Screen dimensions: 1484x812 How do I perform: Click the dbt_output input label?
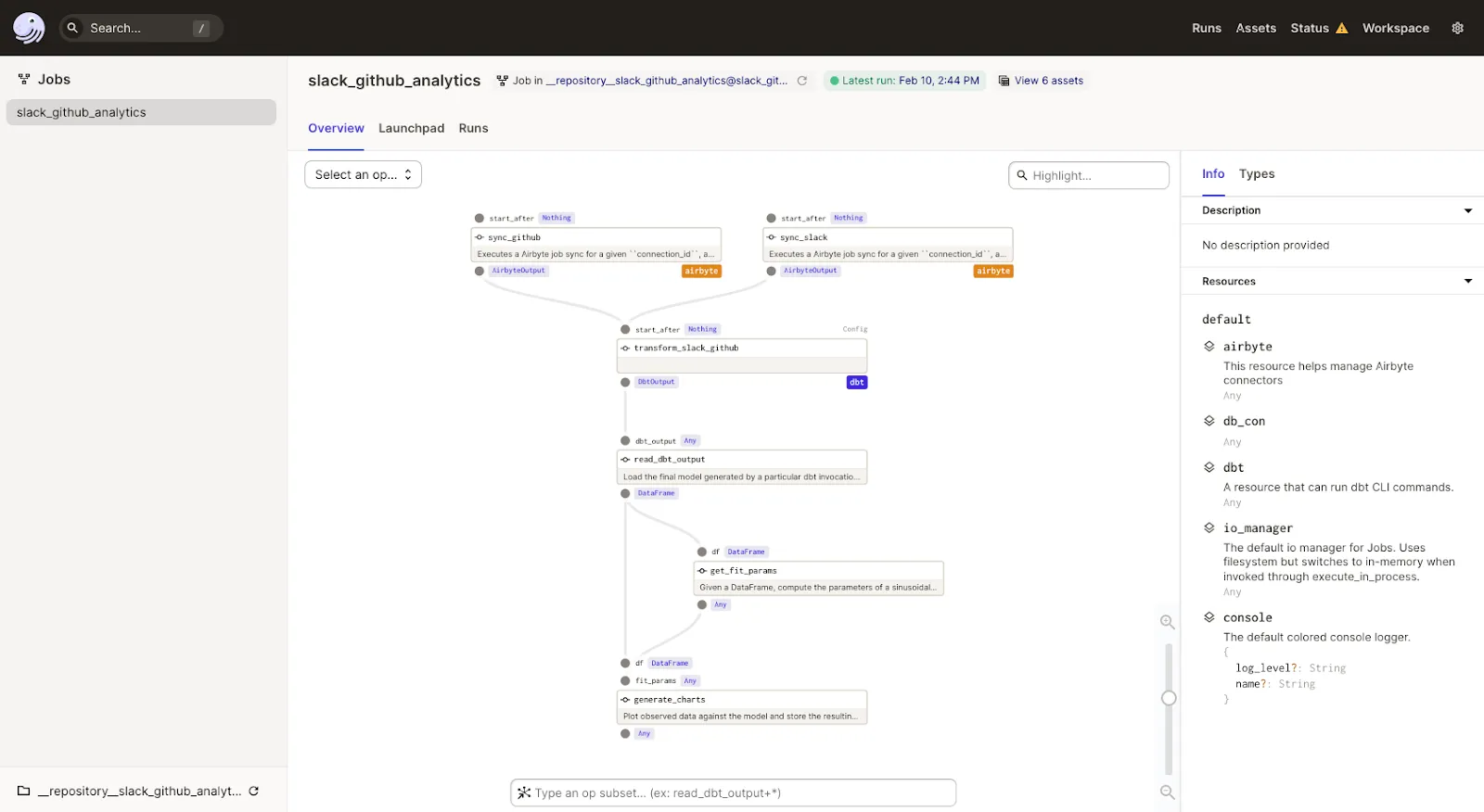click(655, 441)
